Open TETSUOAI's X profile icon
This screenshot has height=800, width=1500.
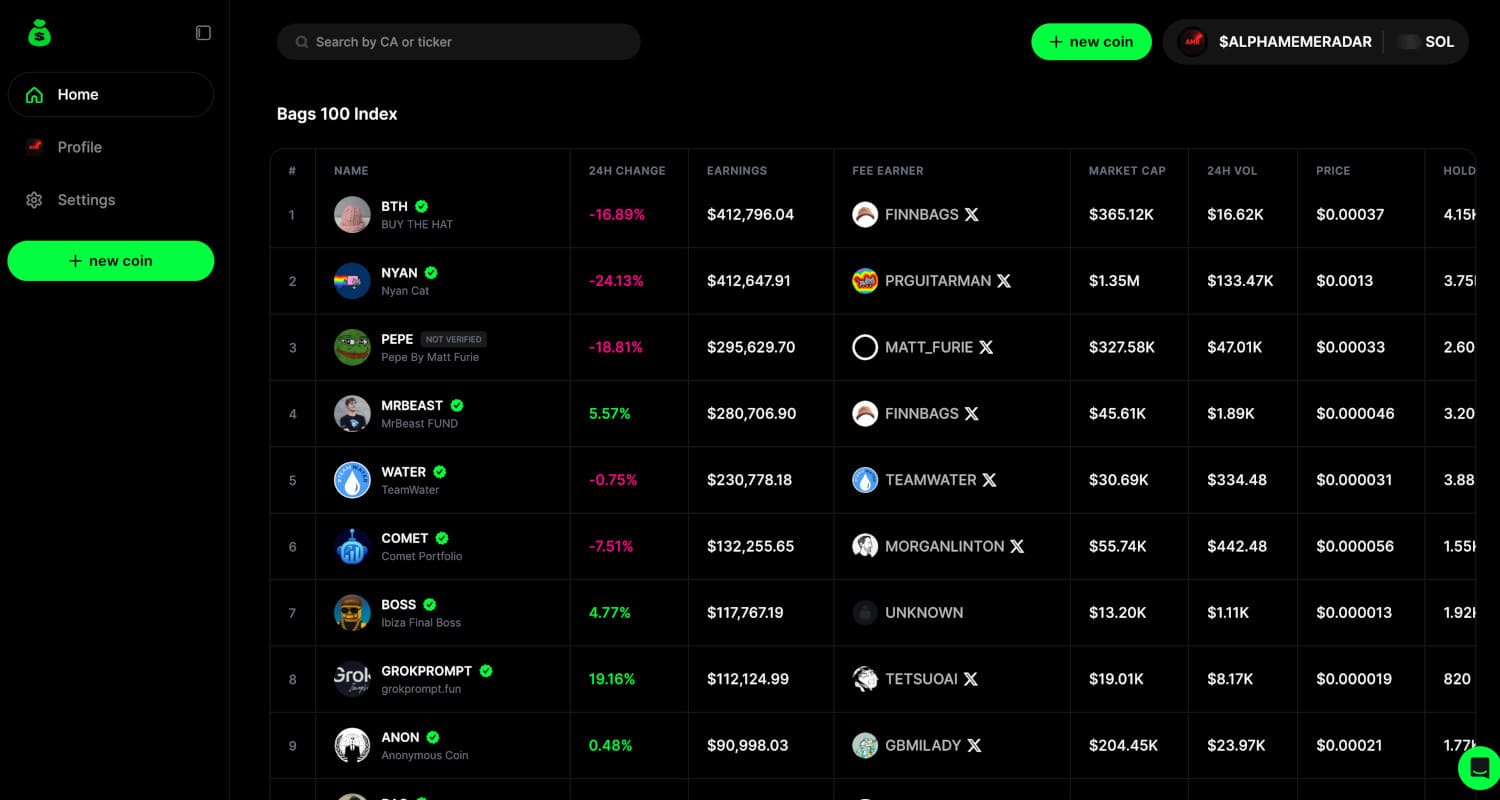[969, 679]
